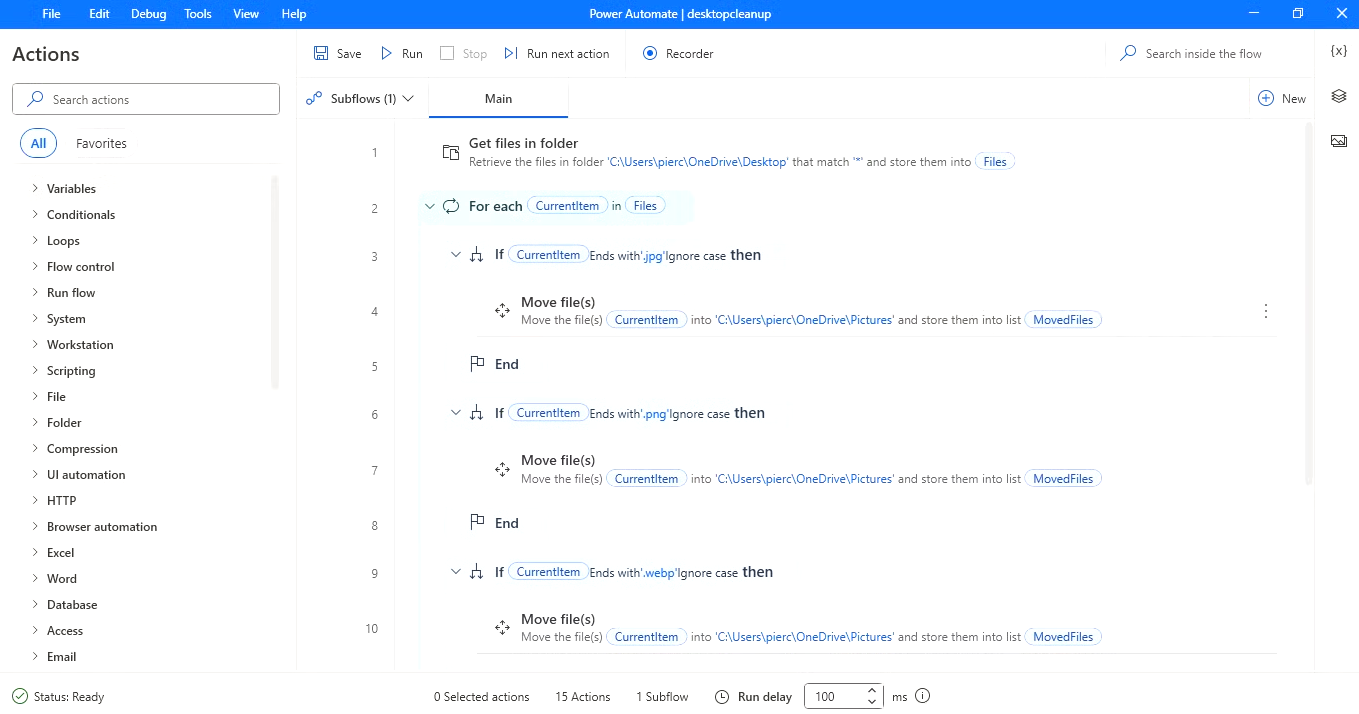The width and height of the screenshot is (1359, 714).
Task: Click the For each loop icon
Action: (x=451, y=206)
